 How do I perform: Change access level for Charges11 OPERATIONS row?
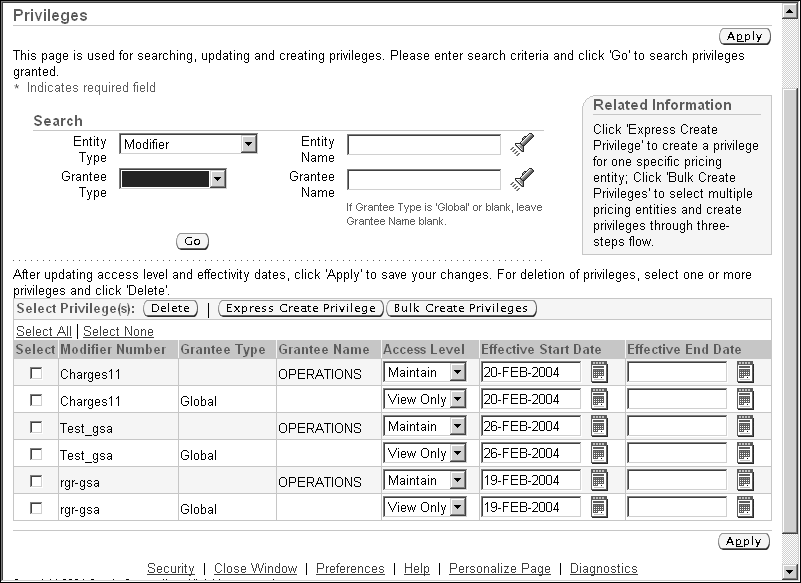(x=425, y=372)
